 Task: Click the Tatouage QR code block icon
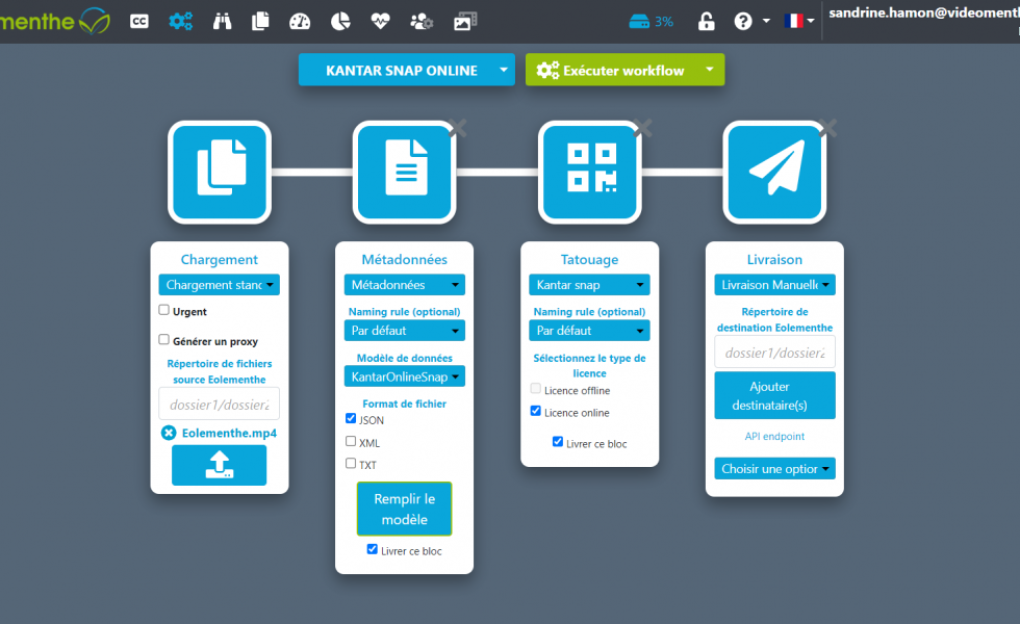coord(590,171)
